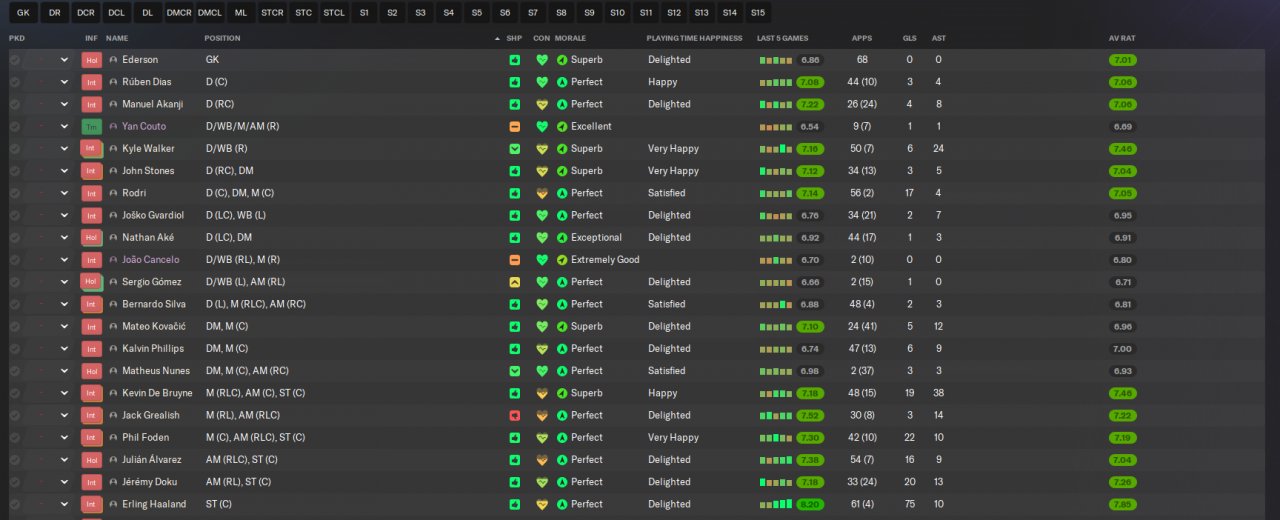Sort by the Apps column header

tap(861, 38)
